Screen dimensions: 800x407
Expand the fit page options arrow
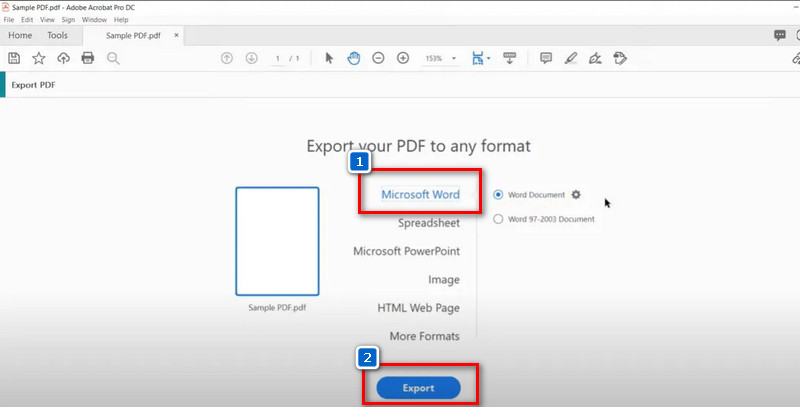click(489, 58)
